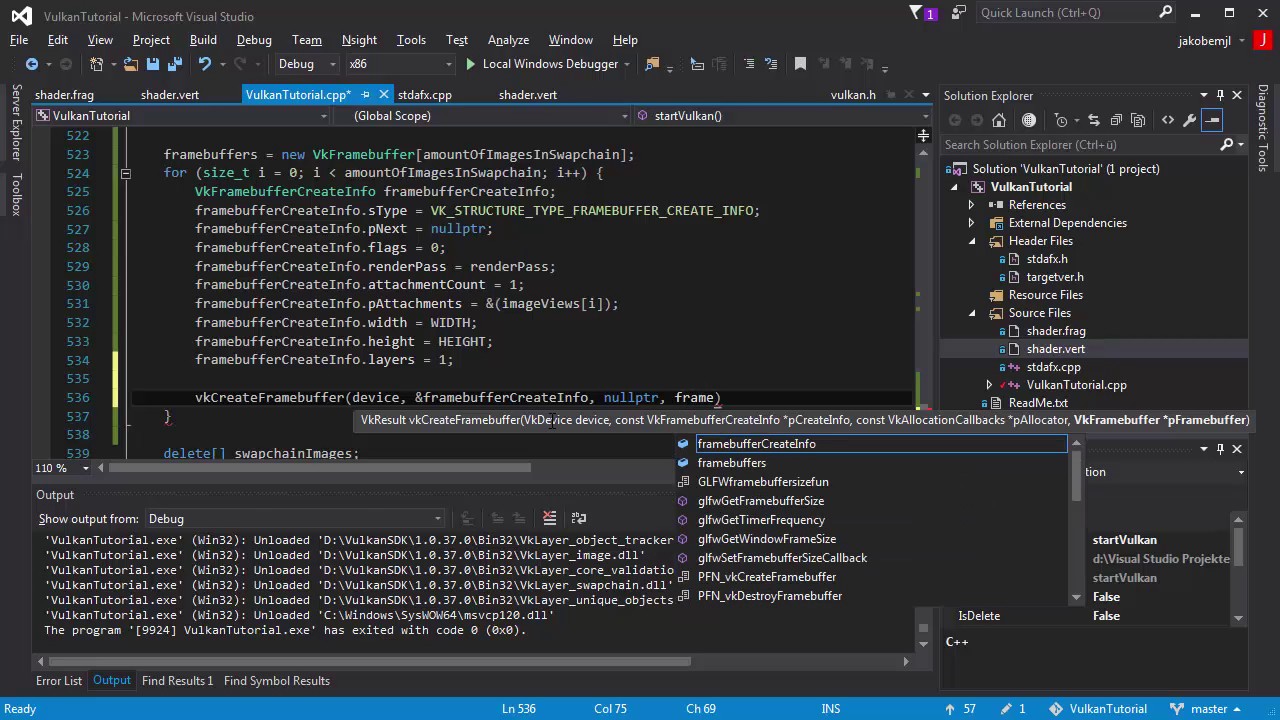The image size is (1280, 720).
Task: Click Collapse All icon in Solution Explorer
Action: pos(1116,120)
